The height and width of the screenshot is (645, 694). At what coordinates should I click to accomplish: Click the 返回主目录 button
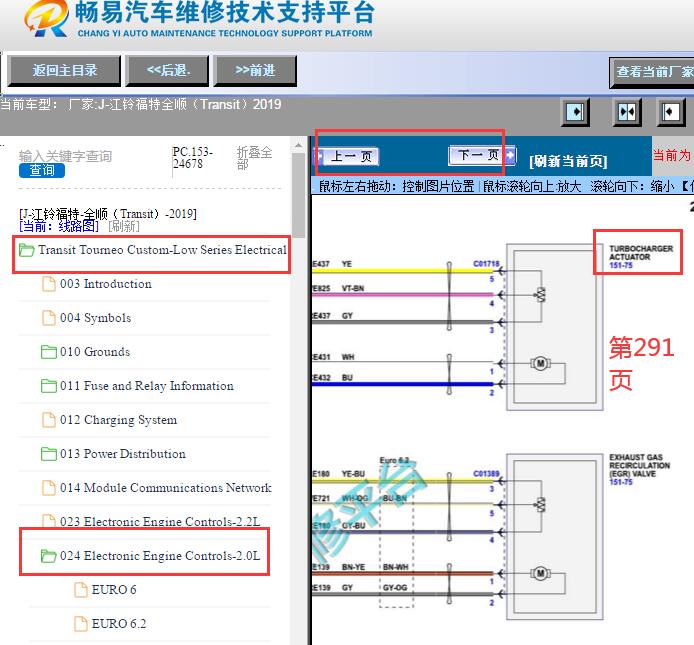tap(64, 70)
